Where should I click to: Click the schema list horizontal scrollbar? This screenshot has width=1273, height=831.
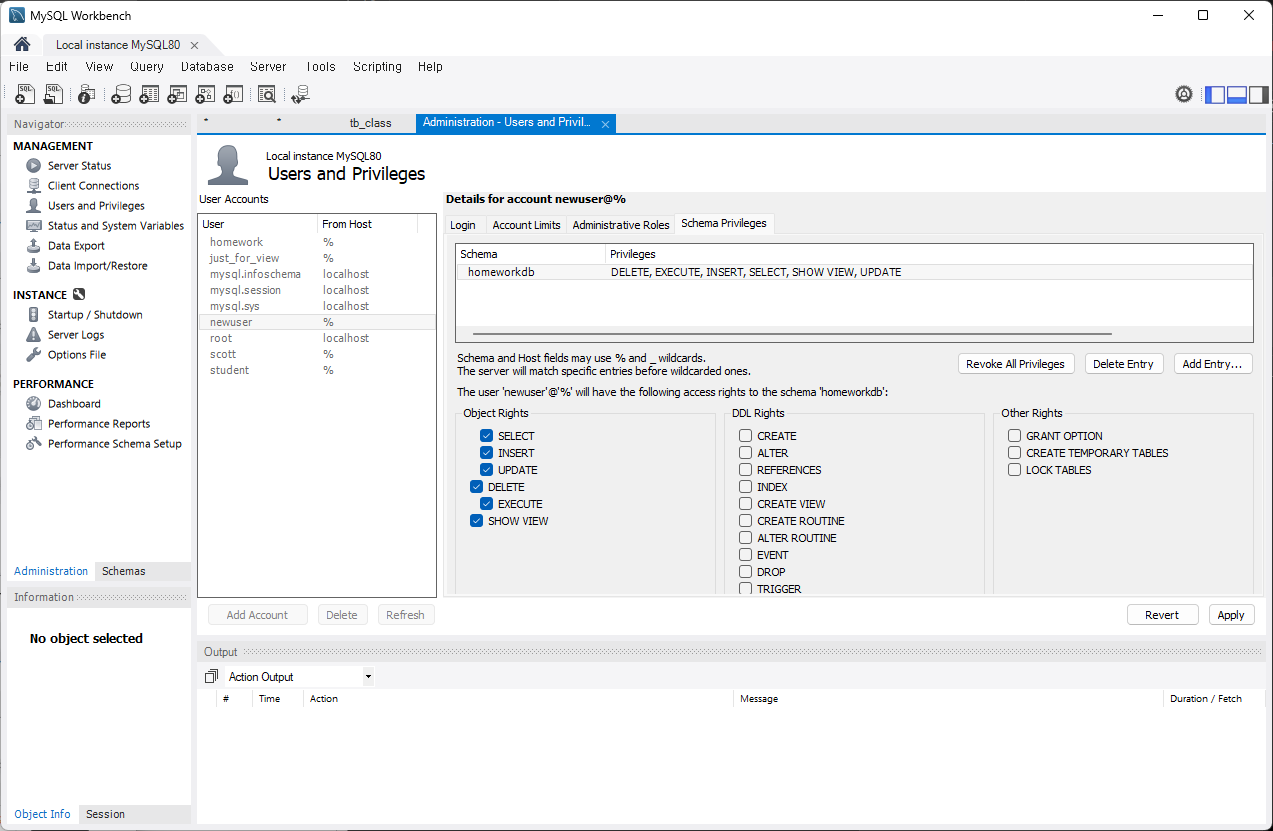pyautogui.click(x=792, y=334)
